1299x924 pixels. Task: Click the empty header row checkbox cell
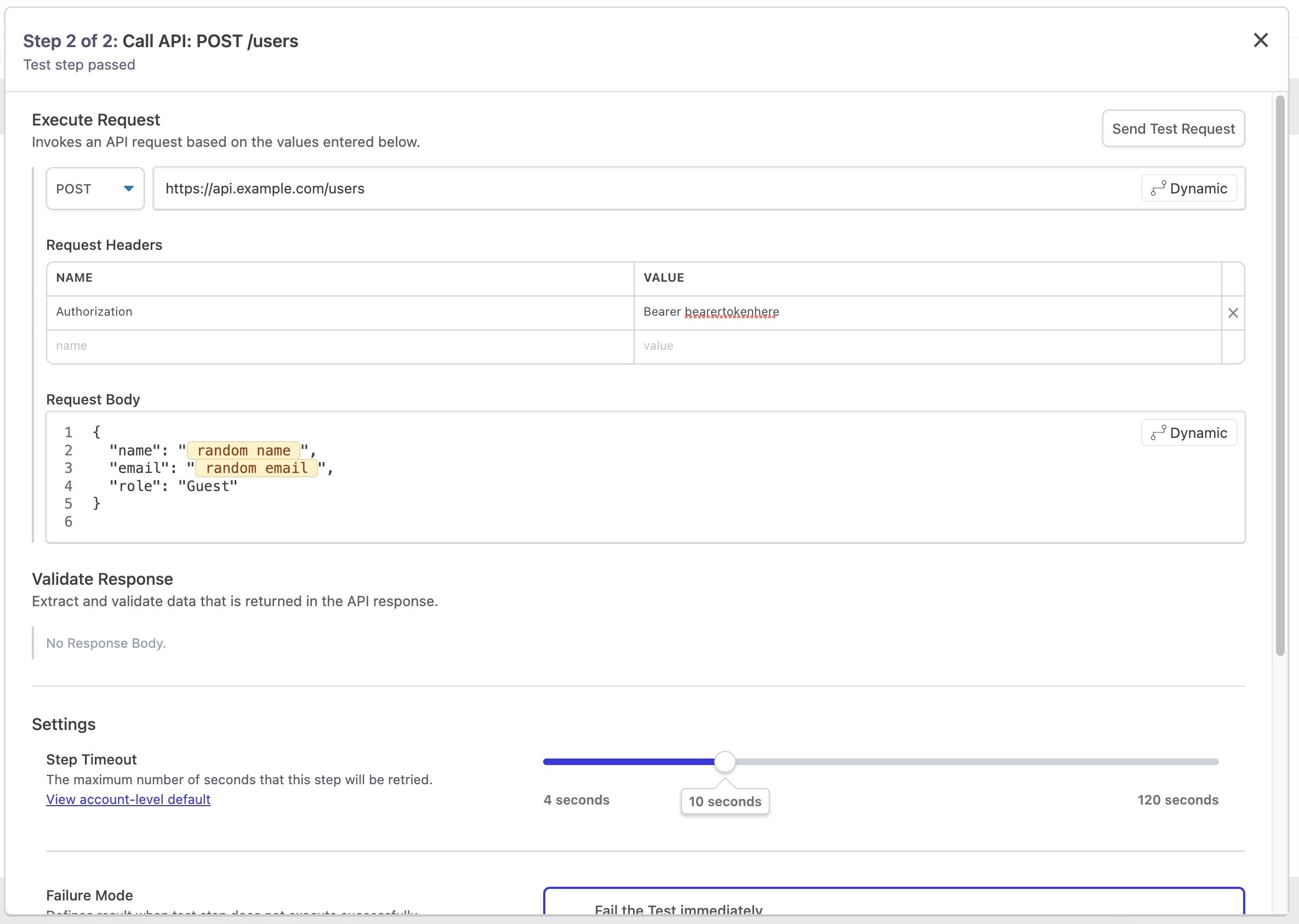[1233, 346]
